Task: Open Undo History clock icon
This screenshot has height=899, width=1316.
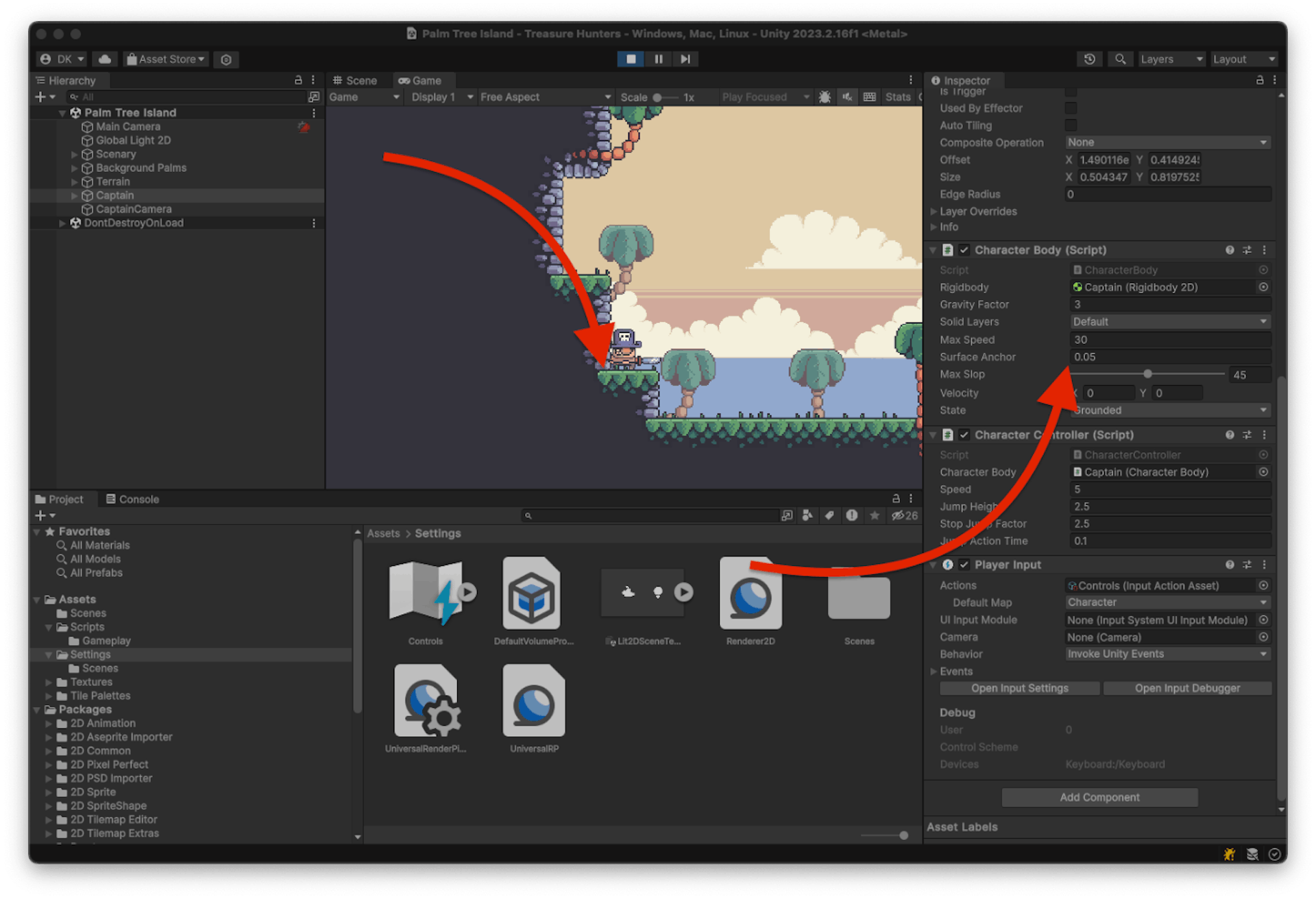Action: 1089,59
